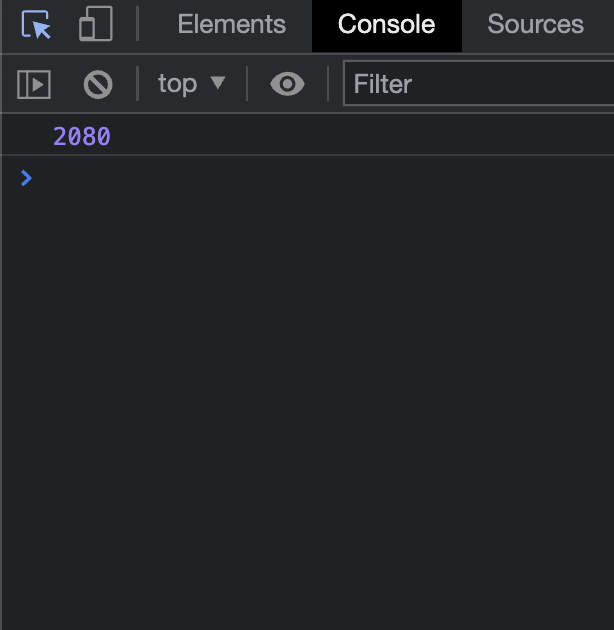Expand the arrow beside the top selector

218,82
